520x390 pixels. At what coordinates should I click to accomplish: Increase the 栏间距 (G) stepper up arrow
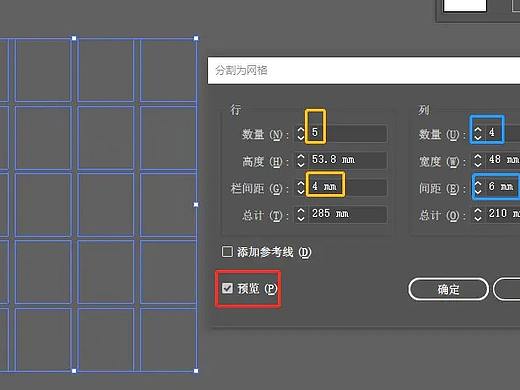[x=301, y=183]
